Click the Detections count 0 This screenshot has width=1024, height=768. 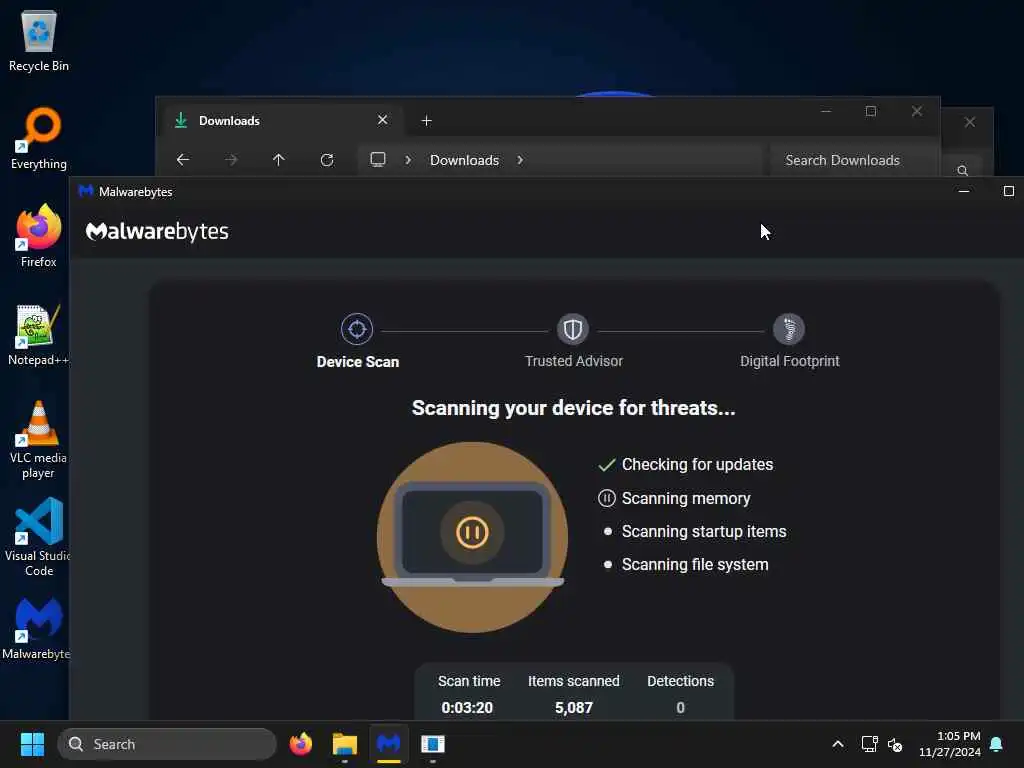coord(680,708)
